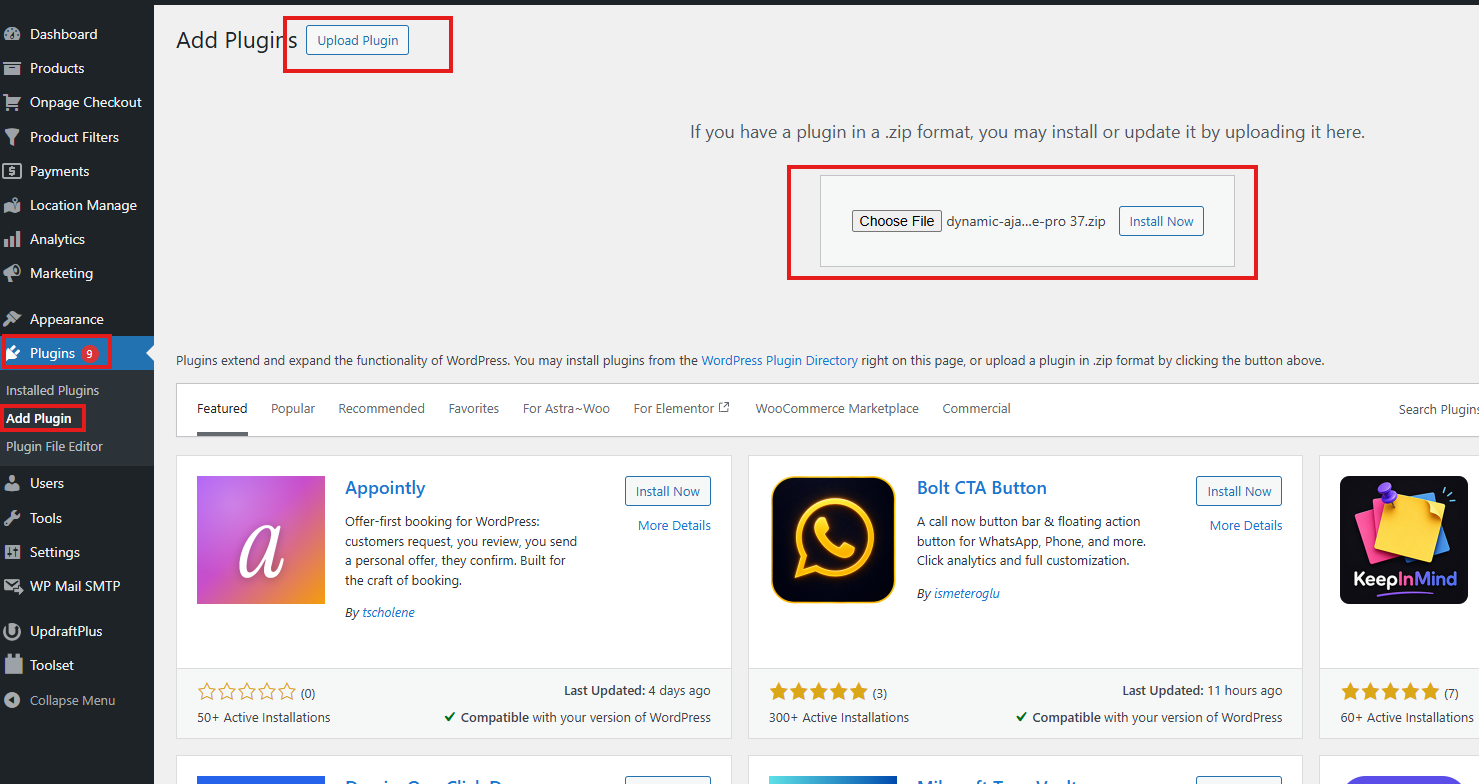Open author tscholene's profile link

pos(387,613)
